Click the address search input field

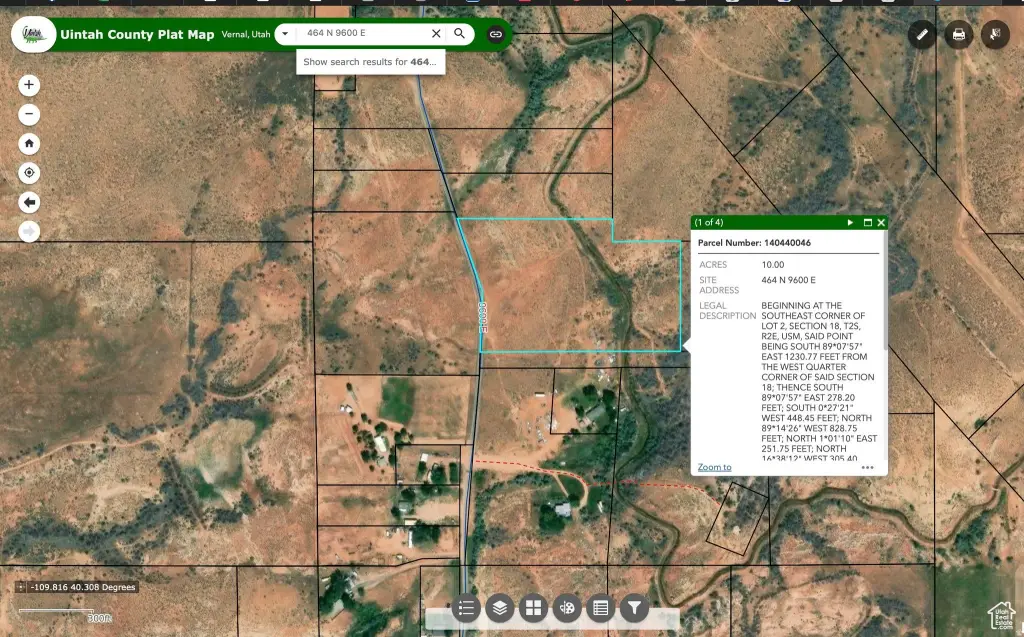(365, 33)
